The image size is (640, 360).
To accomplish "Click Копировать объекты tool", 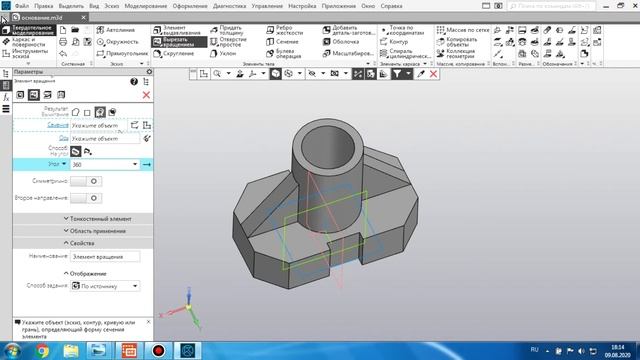I will click(x=457, y=42).
